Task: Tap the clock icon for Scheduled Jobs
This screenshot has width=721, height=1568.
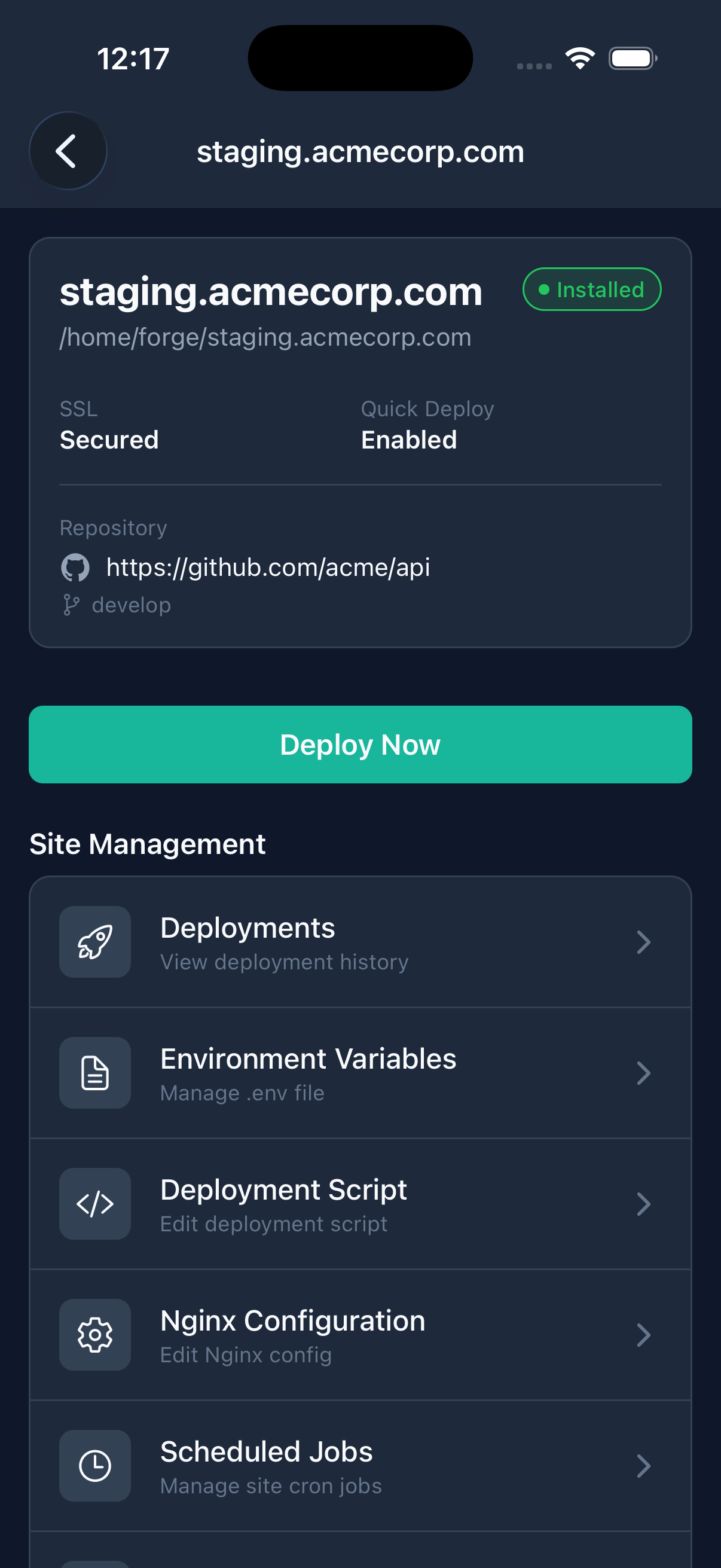Action: [x=94, y=1466]
